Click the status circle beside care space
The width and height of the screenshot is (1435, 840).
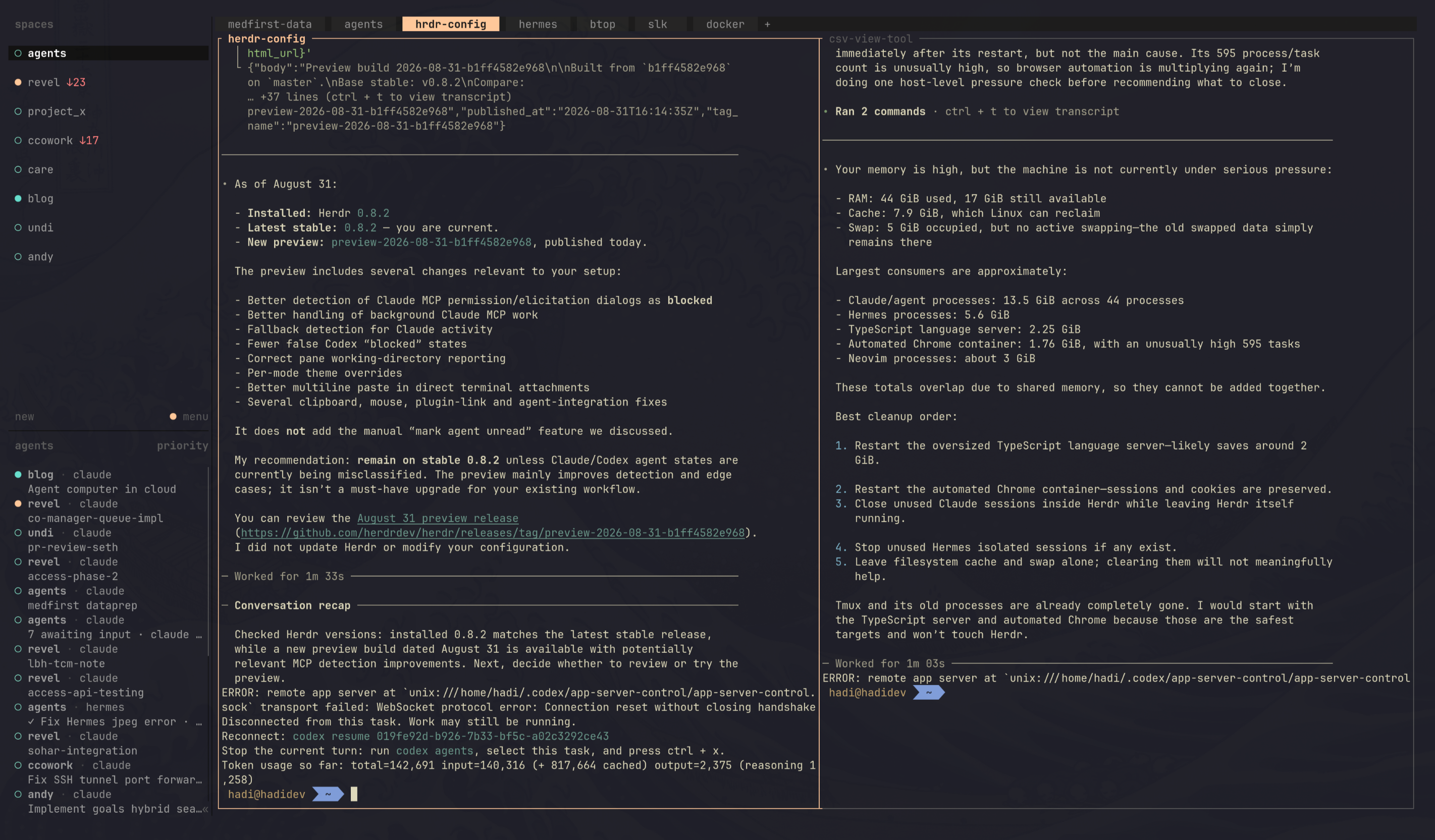point(18,169)
